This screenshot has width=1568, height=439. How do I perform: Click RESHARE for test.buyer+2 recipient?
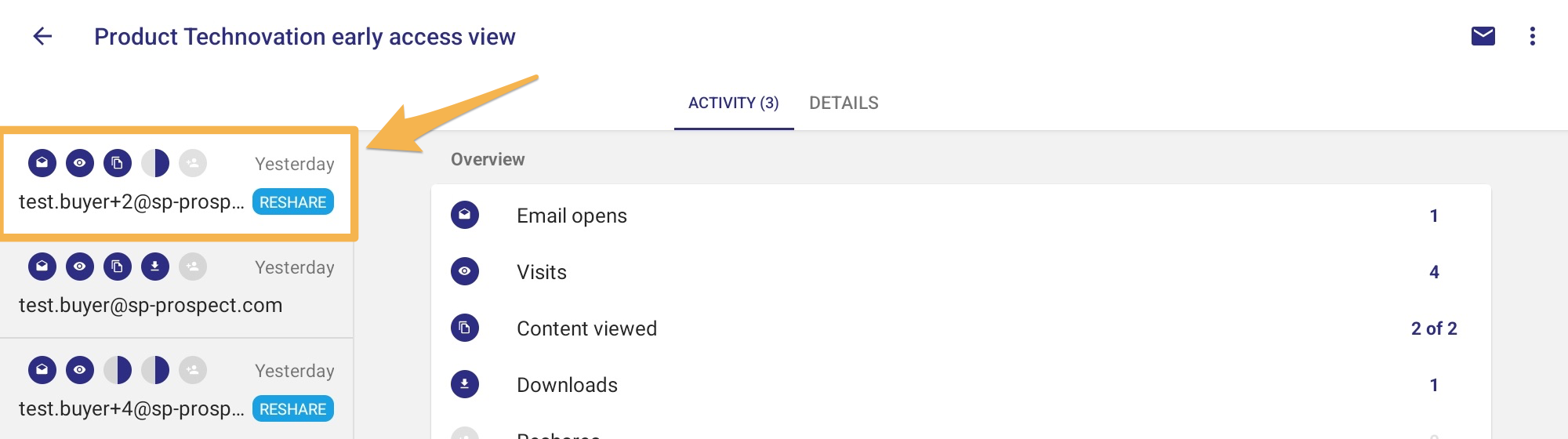[293, 201]
